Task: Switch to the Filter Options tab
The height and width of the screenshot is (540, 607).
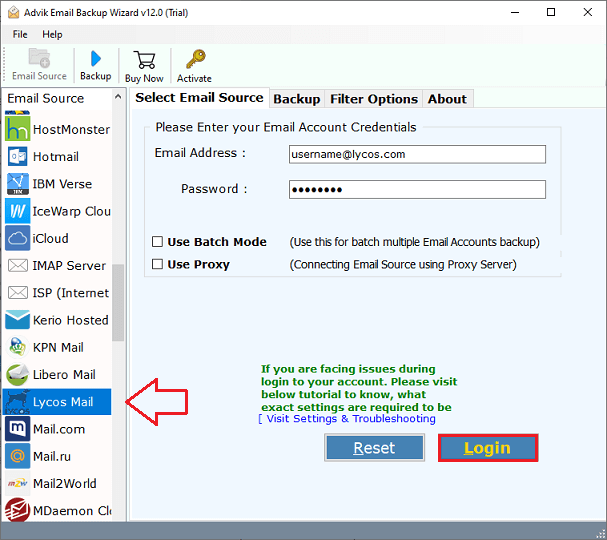Action: click(x=374, y=99)
